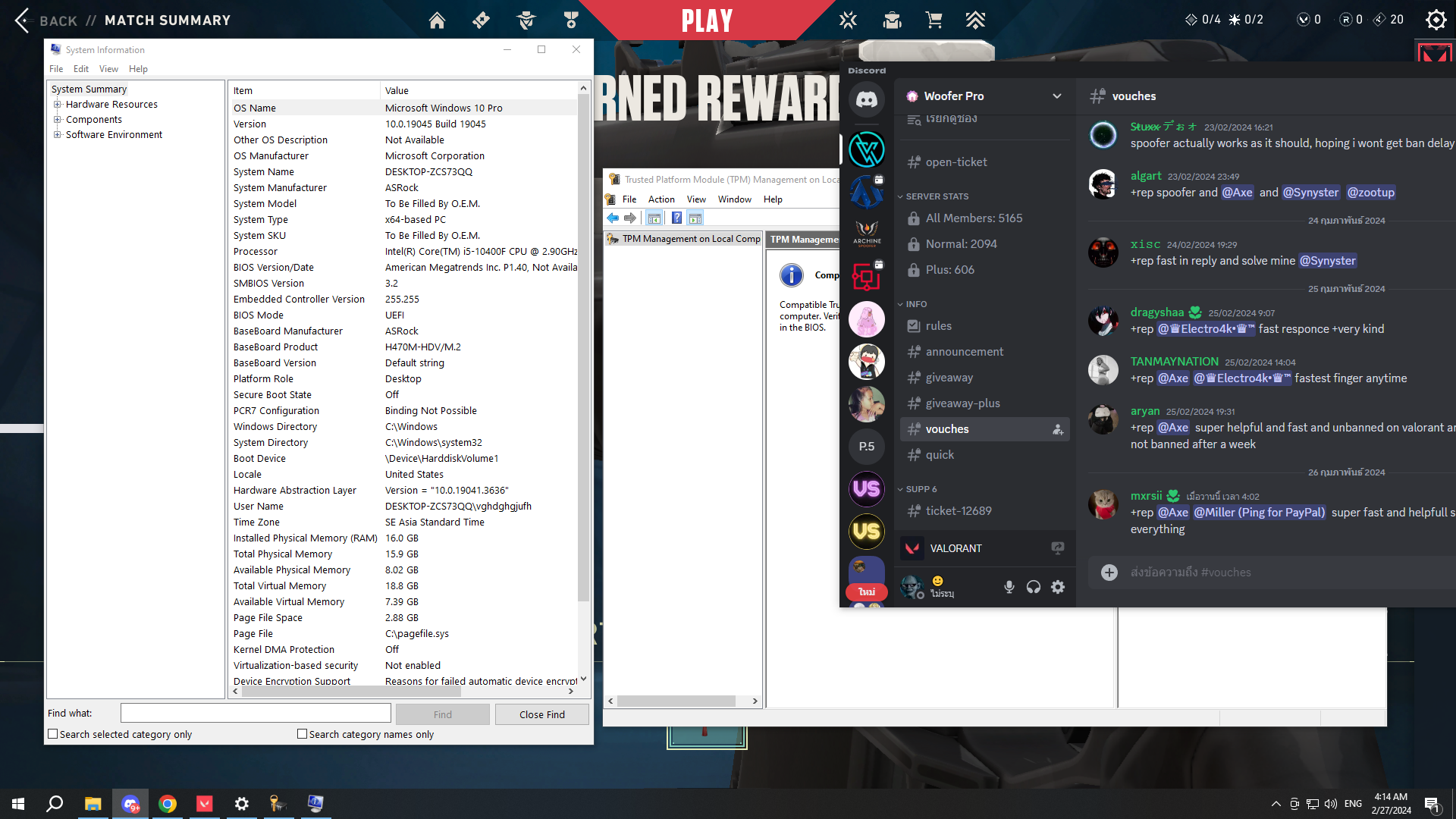This screenshot has width=1456, height=819.
Task: Open the Valorant home icon
Action: coord(437,20)
